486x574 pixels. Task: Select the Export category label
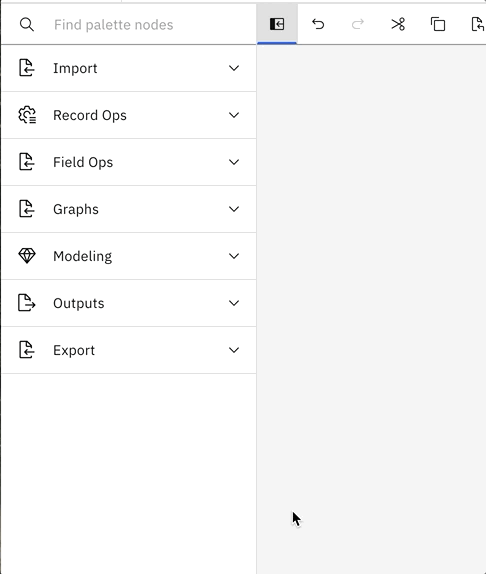[74, 350]
